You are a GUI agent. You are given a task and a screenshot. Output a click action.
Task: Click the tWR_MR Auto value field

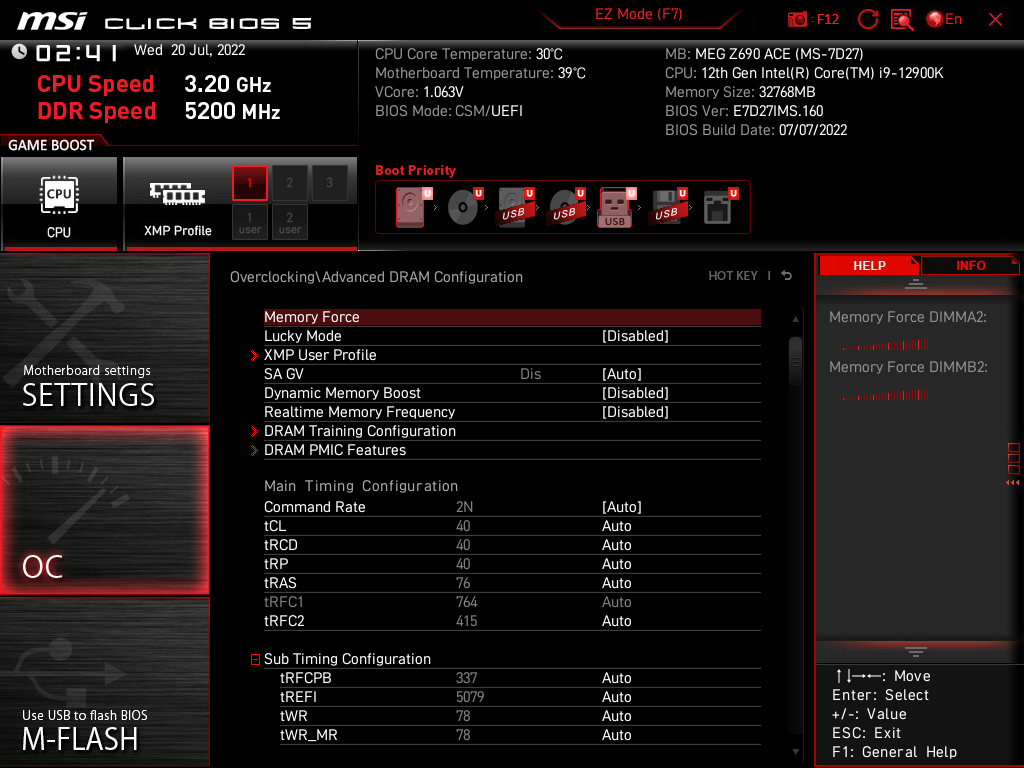pyautogui.click(x=616, y=735)
